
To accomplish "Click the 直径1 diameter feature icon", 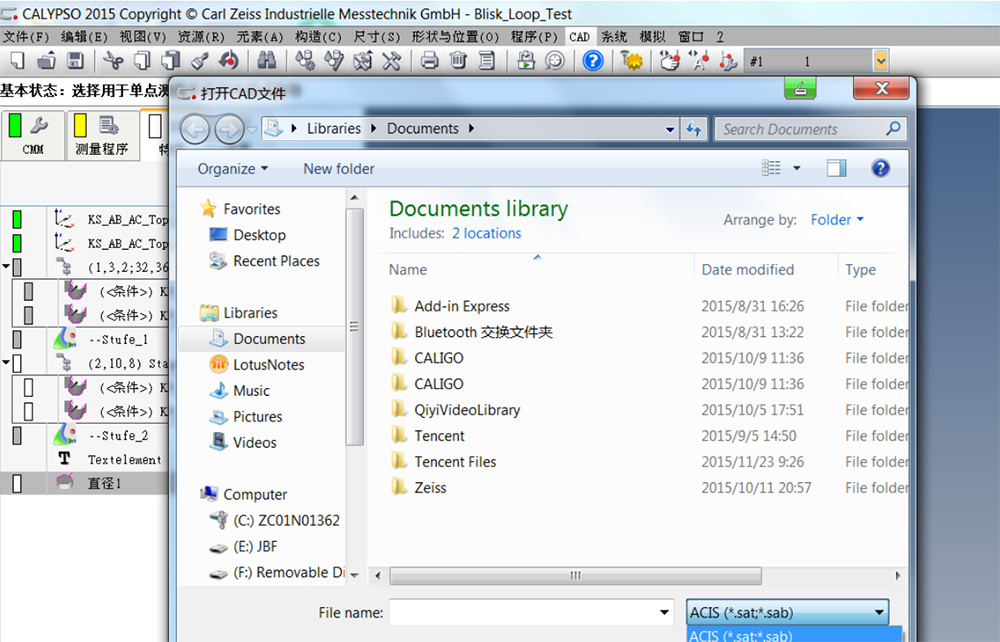I will click(64, 483).
